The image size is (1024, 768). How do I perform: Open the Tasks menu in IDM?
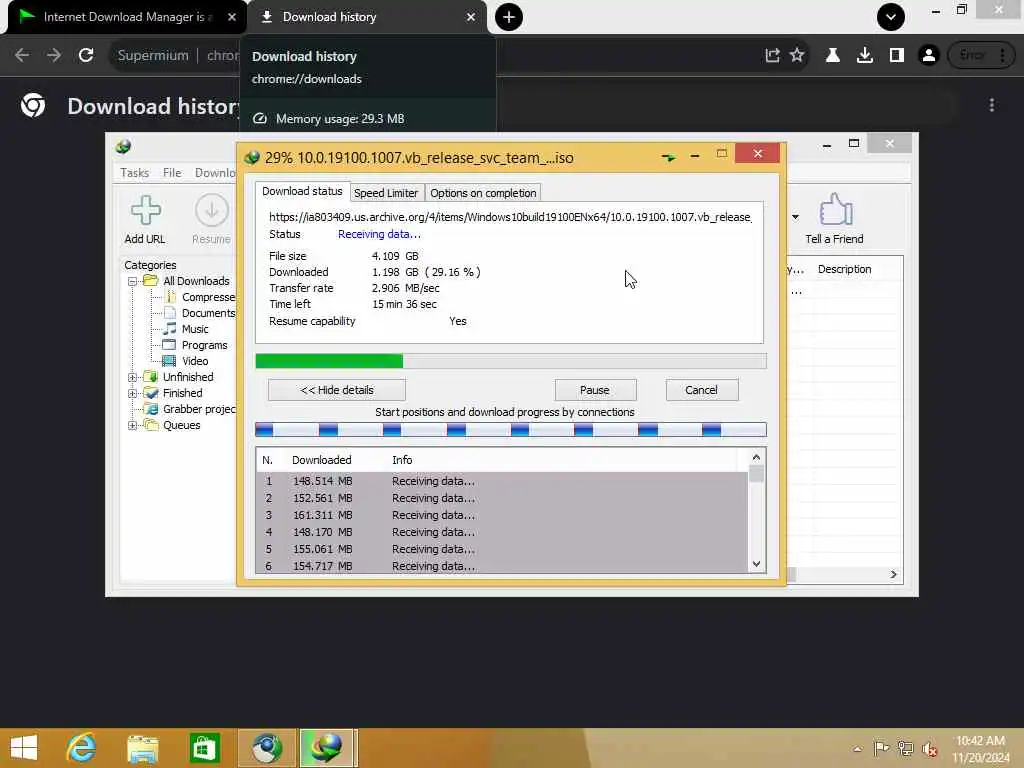(x=135, y=173)
